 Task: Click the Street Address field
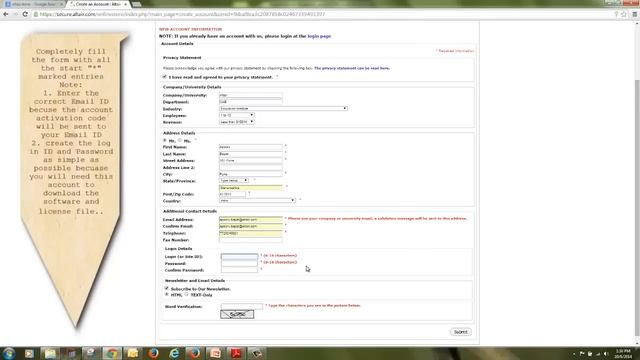[251, 160]
